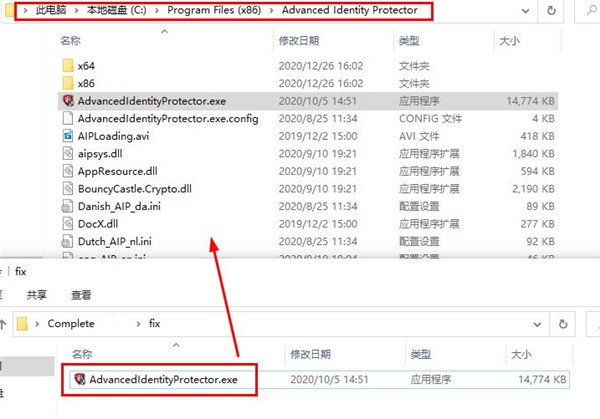Select Dutch_AIP_nl.ini file name
Viewport: 600px width, 419px height.
coord(114,242)
